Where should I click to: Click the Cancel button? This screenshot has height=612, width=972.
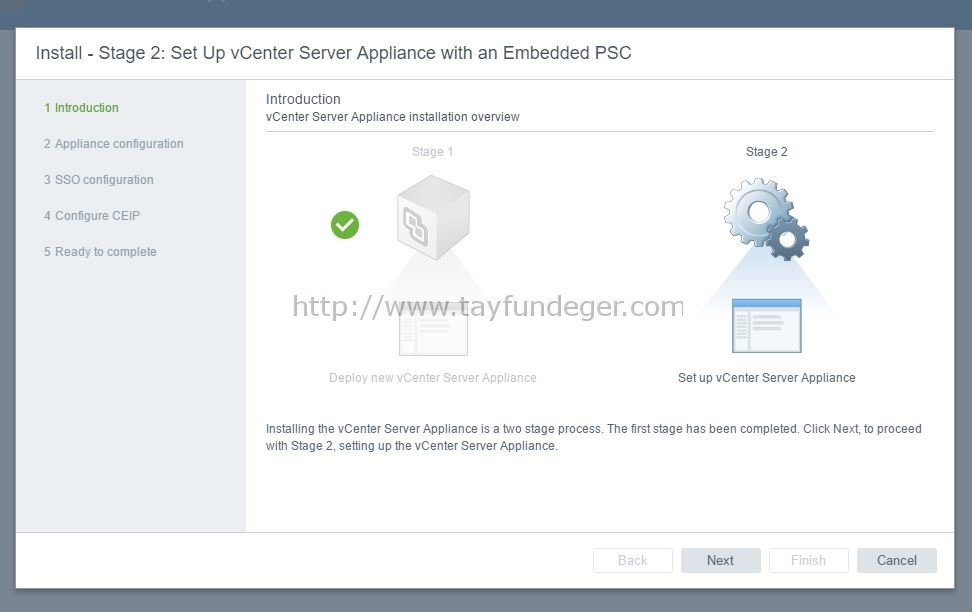click(x=896, y=561)
